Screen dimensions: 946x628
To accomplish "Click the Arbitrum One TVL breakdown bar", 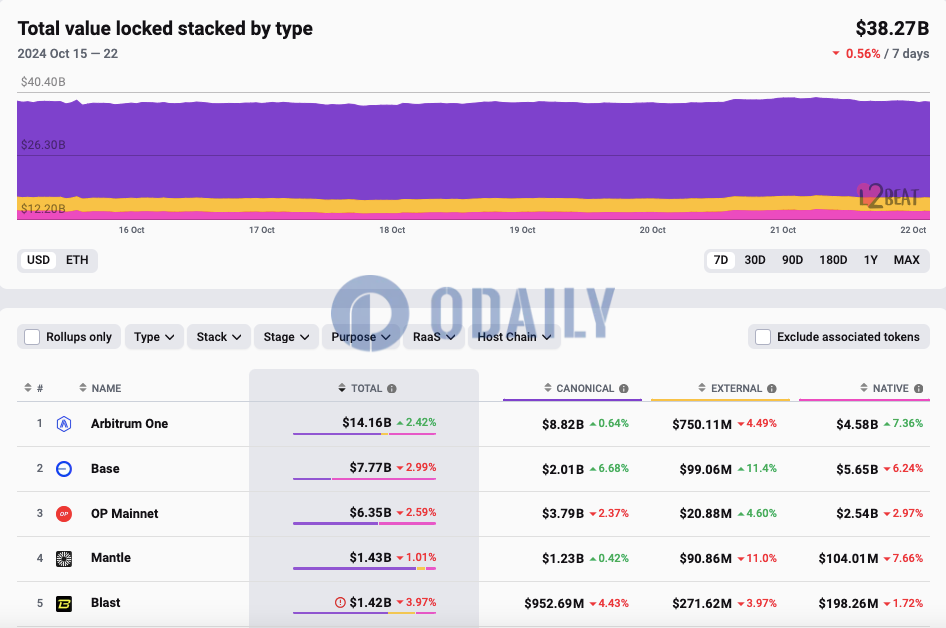I will pos(364,434).
